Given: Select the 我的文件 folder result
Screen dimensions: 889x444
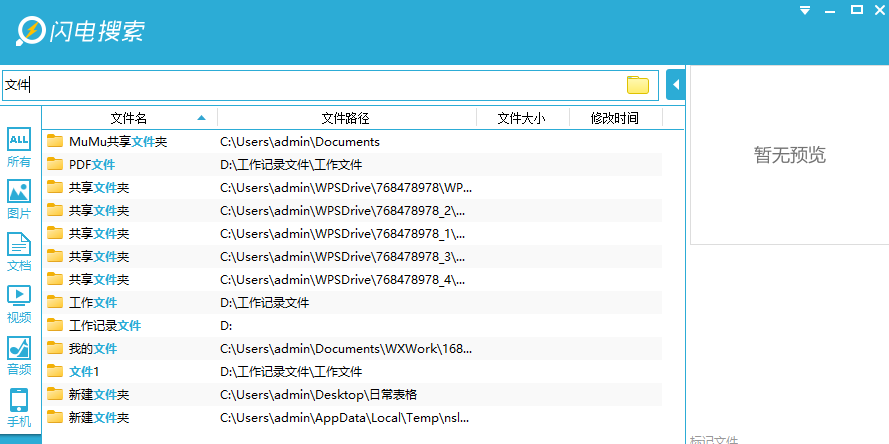Looking at the screenshot, I should click(x=352, y=348).
